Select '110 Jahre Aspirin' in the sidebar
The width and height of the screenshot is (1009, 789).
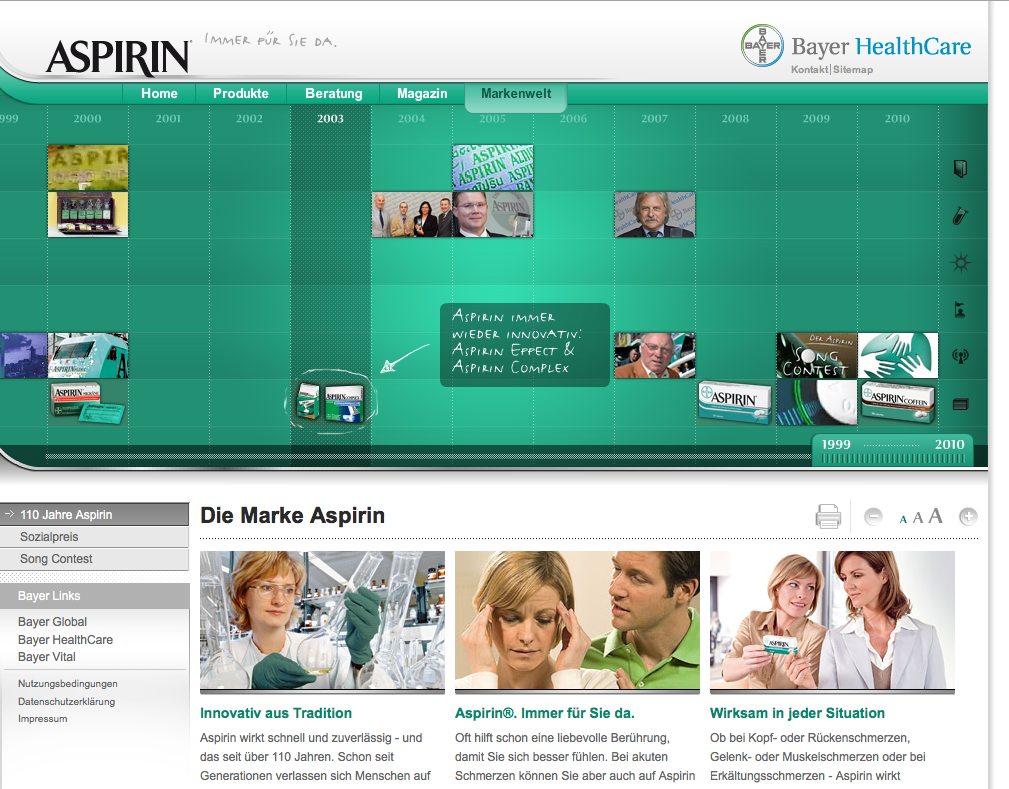tap(95, 515)
